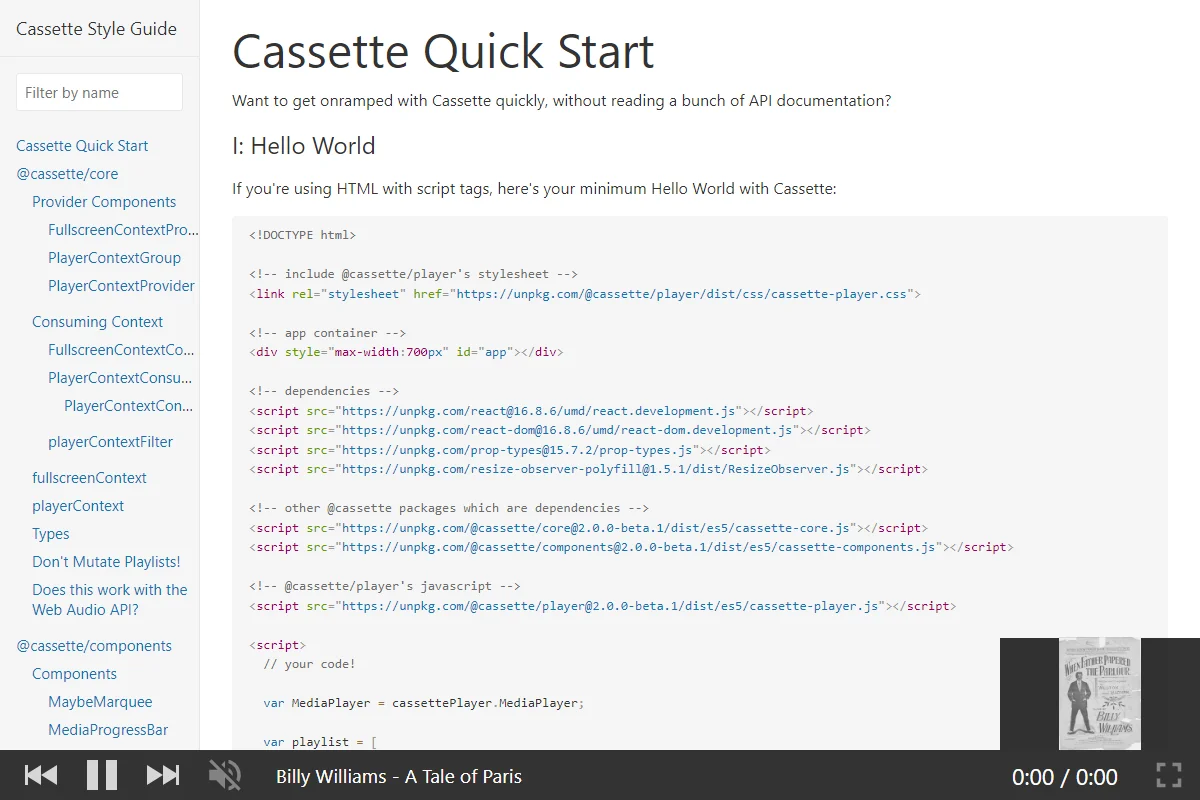The width and height of the screenshot is (1200, 800).
Task: Go to @cassette/components section
Action: point(94,645)
